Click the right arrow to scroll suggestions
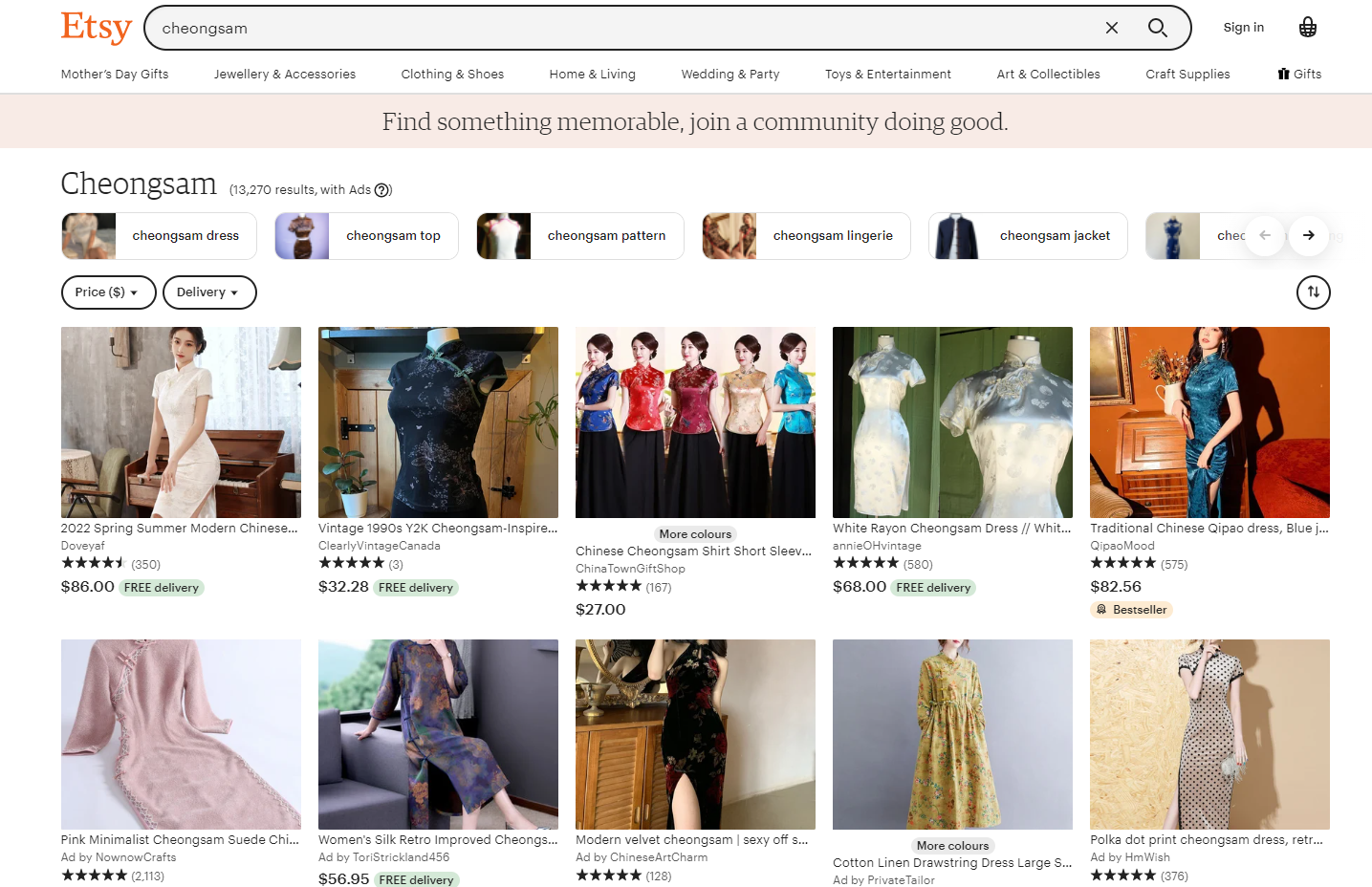The image size is (1372, 887). [1308, 235]
